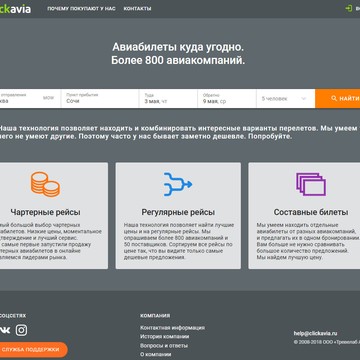Open the 'Вопросы и ответы' footer link
The height and width of the screenshot is (360, 360).
164,346
